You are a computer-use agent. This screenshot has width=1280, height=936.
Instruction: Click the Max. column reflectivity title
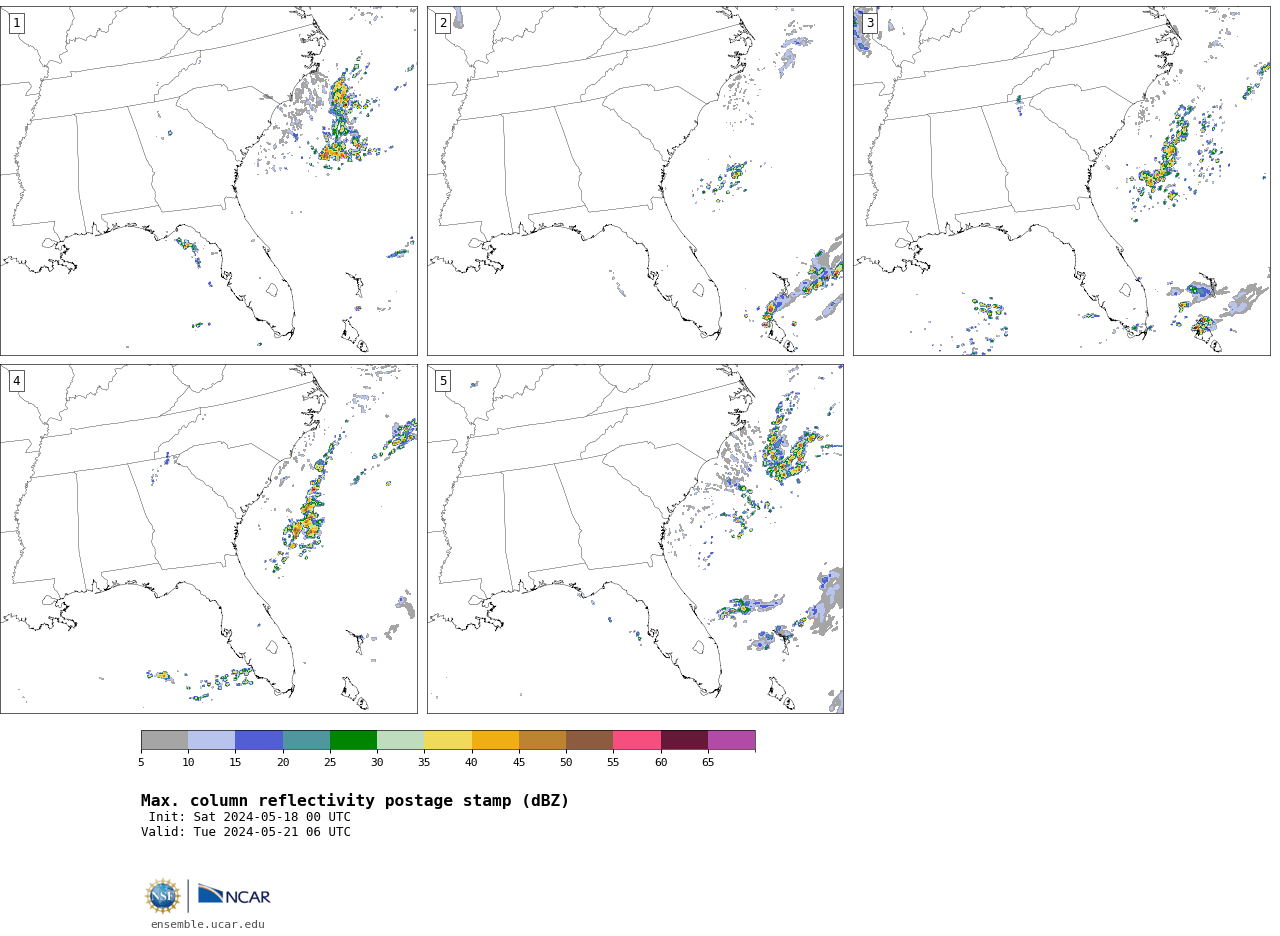click(355, 801)
